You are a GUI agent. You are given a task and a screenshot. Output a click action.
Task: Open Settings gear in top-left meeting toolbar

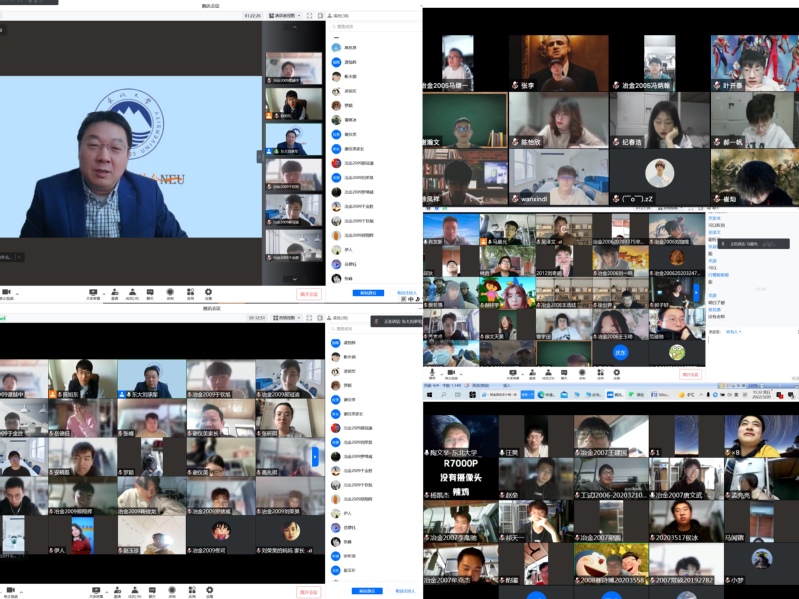tap(209, 293)
